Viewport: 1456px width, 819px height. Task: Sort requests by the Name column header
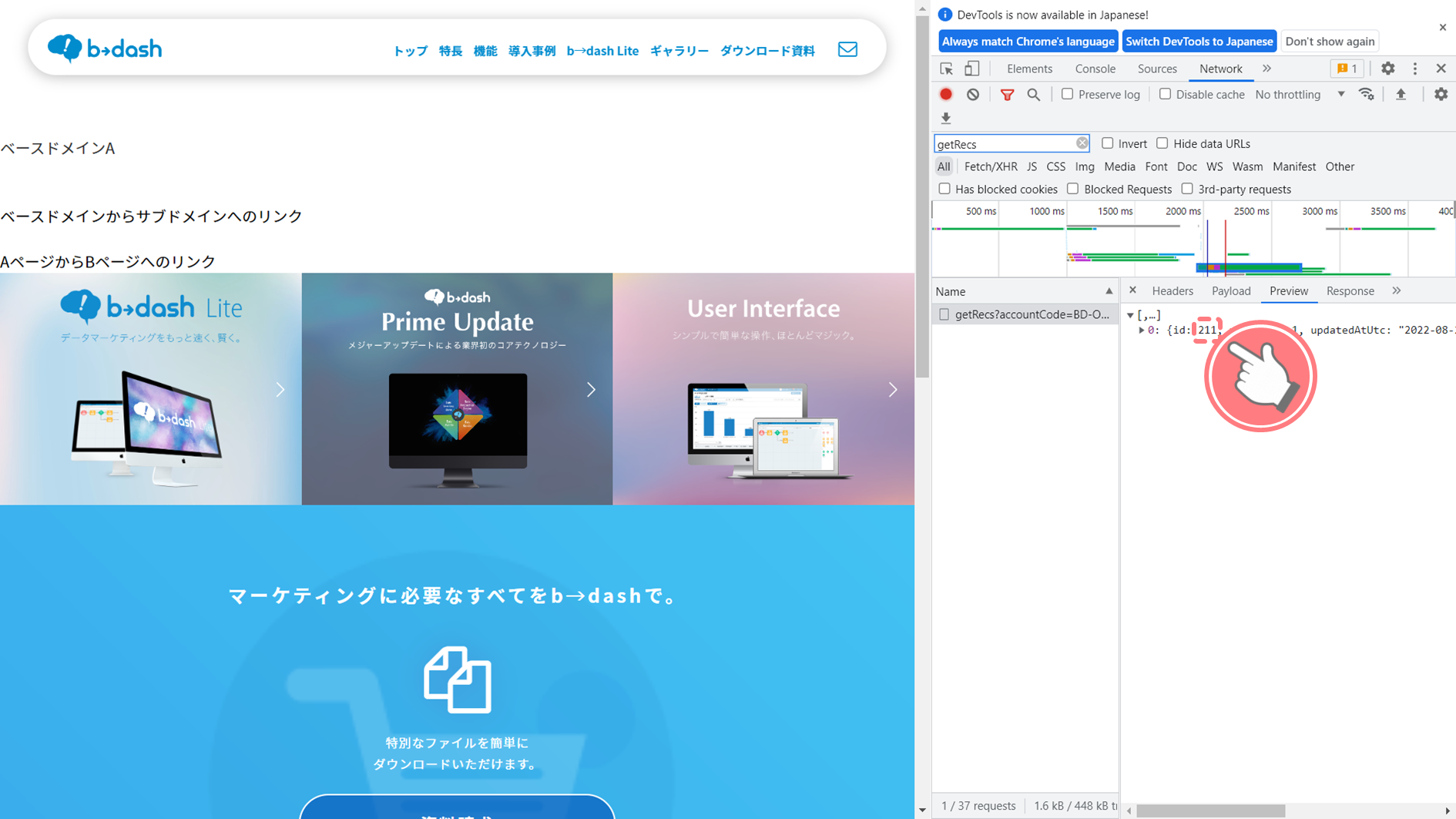1025,291
